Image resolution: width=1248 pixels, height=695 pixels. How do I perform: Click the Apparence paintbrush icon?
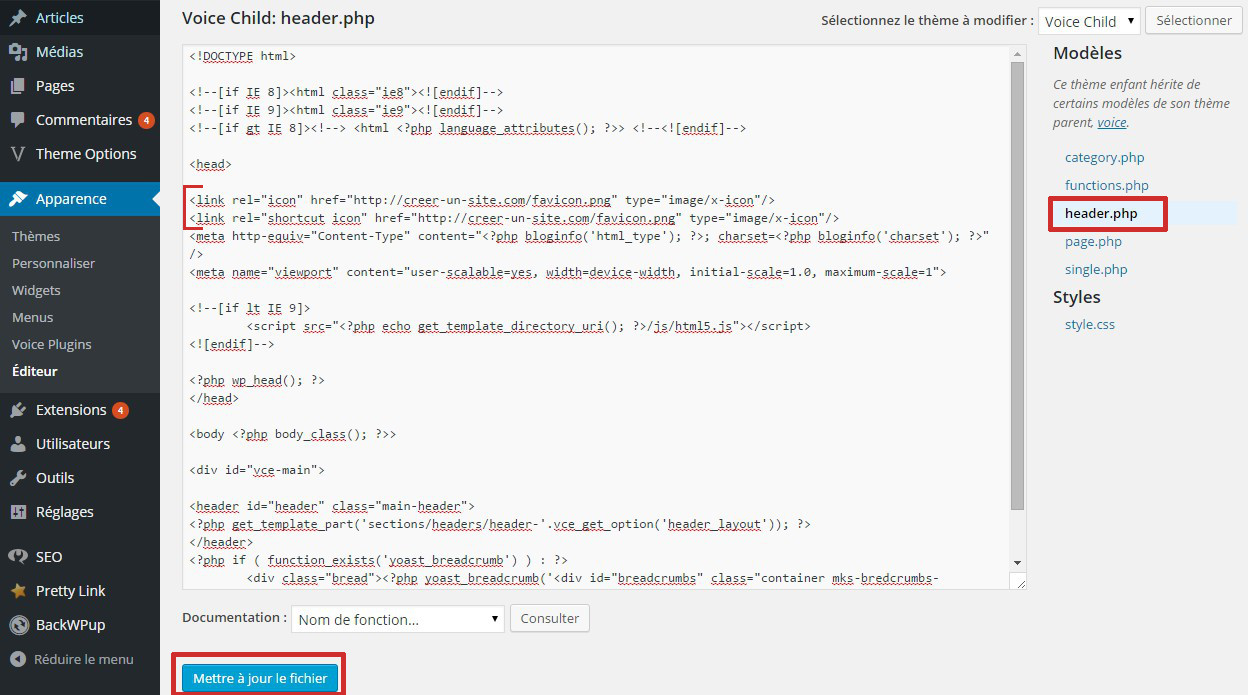coord(18,199)
